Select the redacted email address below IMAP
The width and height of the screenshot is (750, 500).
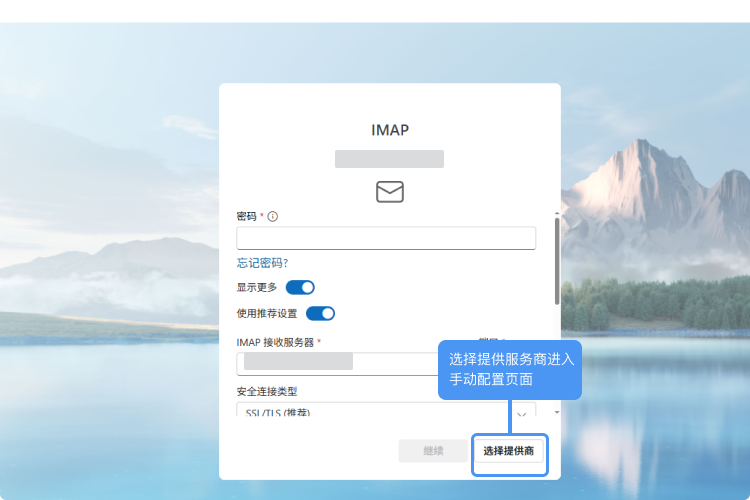point(389,159)
